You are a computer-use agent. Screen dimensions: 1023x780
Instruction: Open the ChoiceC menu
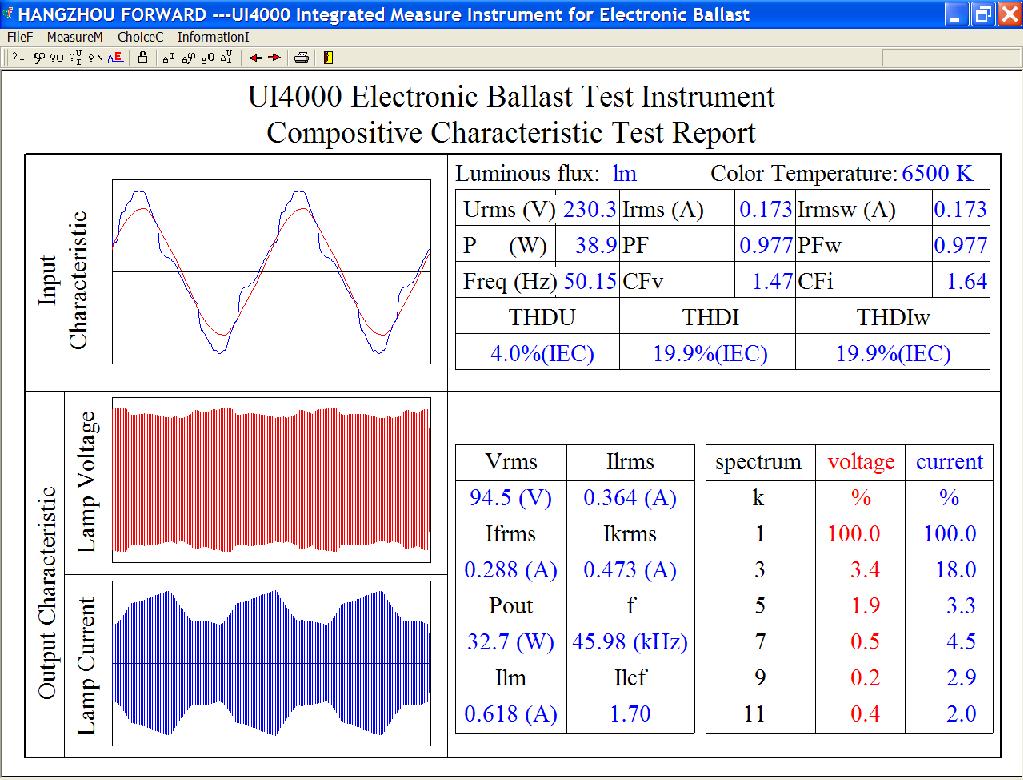pos(140,37)
